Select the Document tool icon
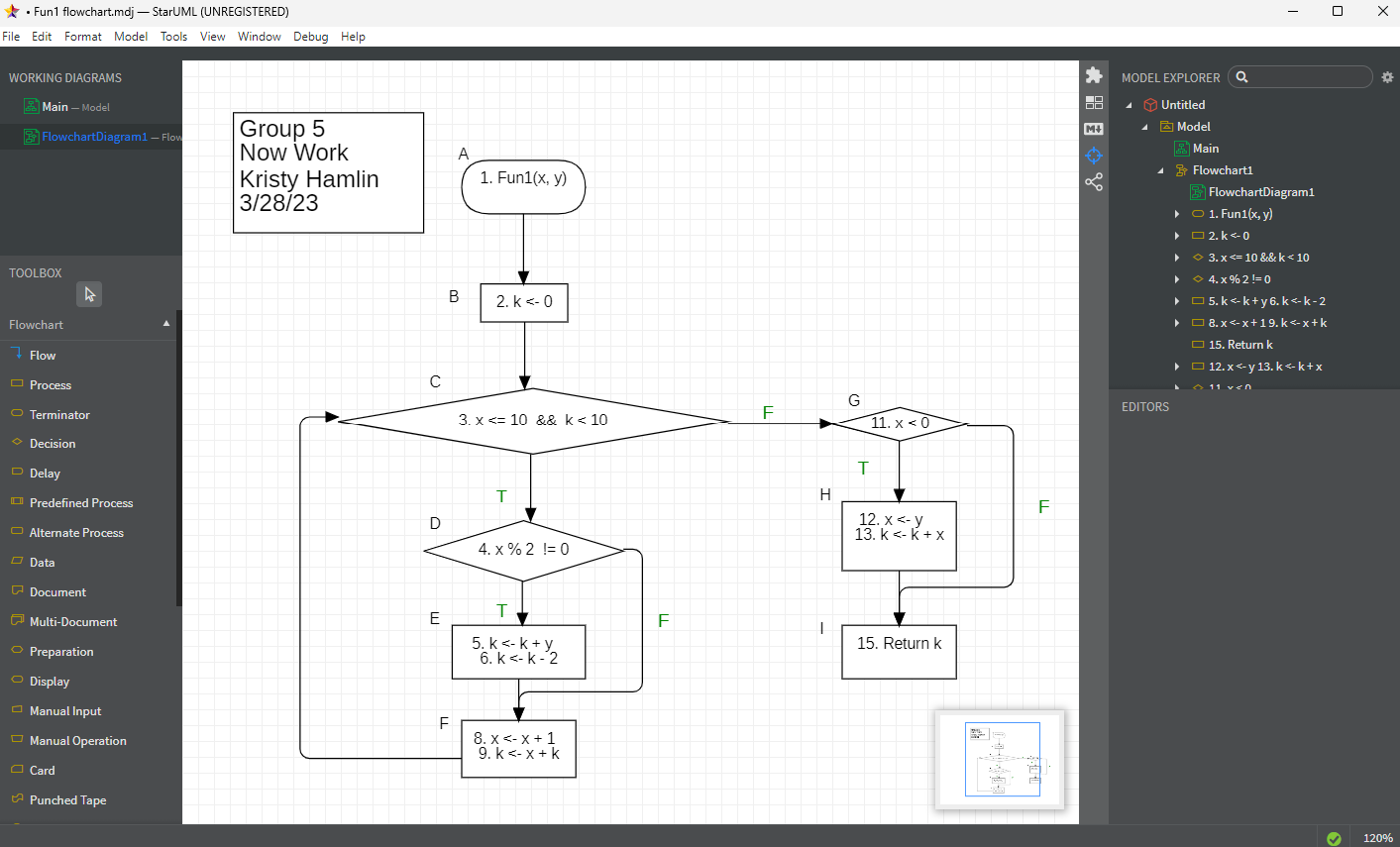The width and height of the screenshot is (1400, 847). [17, 590]
